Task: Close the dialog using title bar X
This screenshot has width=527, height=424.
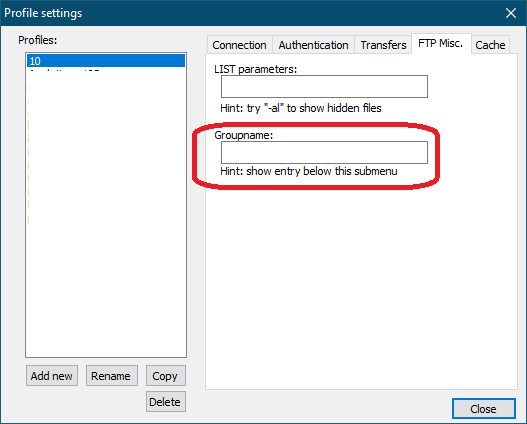Action: tap(511, 13)
